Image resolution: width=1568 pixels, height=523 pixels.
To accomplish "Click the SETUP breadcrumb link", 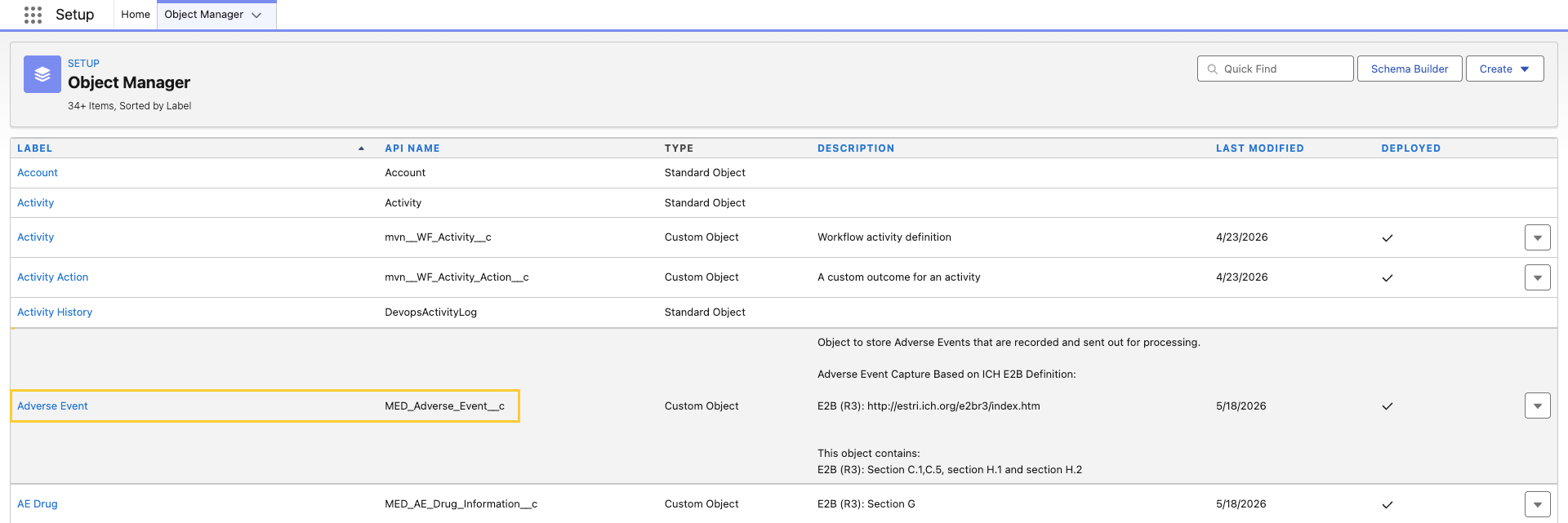I will [83, 64].
